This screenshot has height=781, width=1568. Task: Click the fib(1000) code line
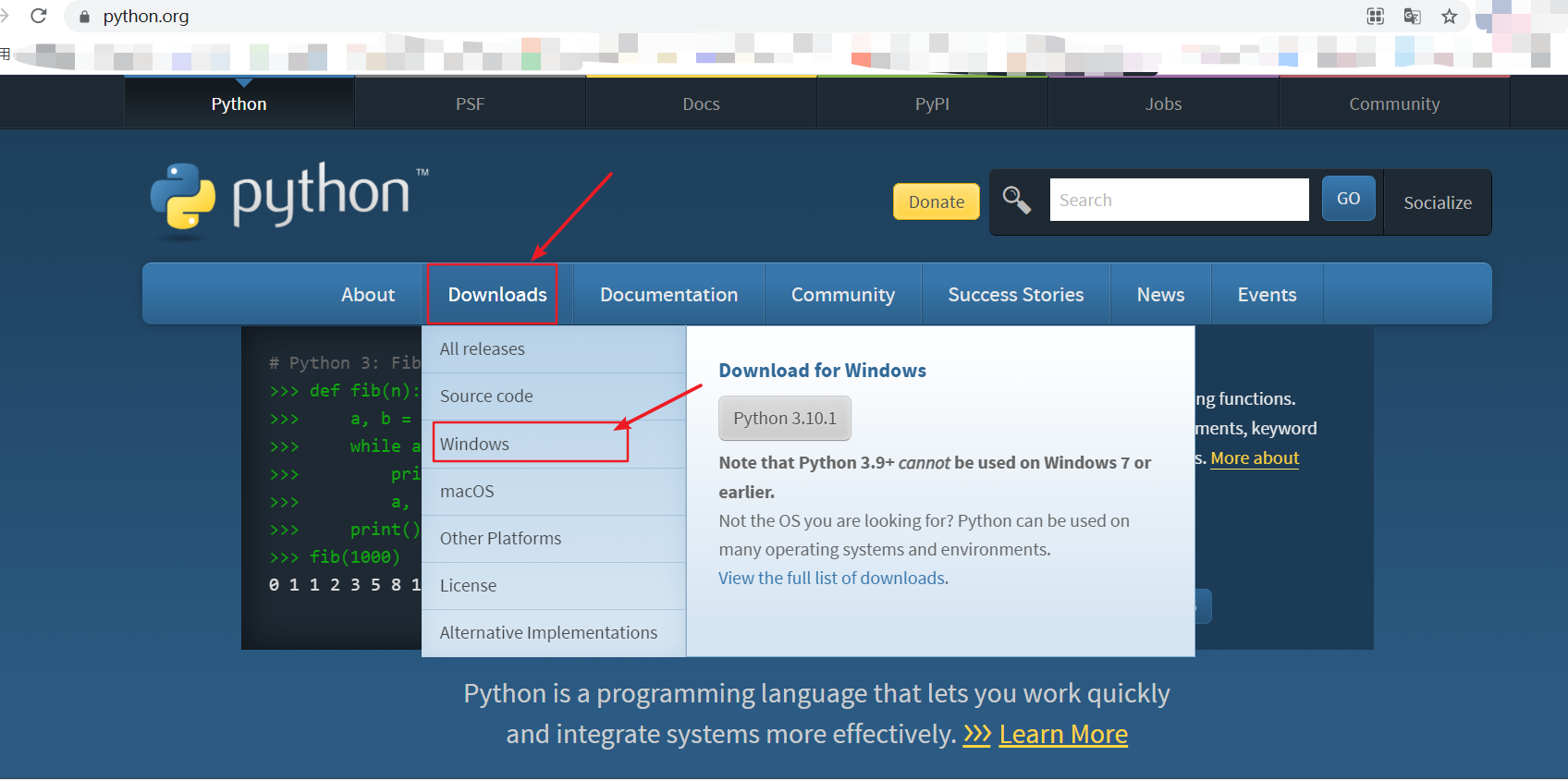335,557
